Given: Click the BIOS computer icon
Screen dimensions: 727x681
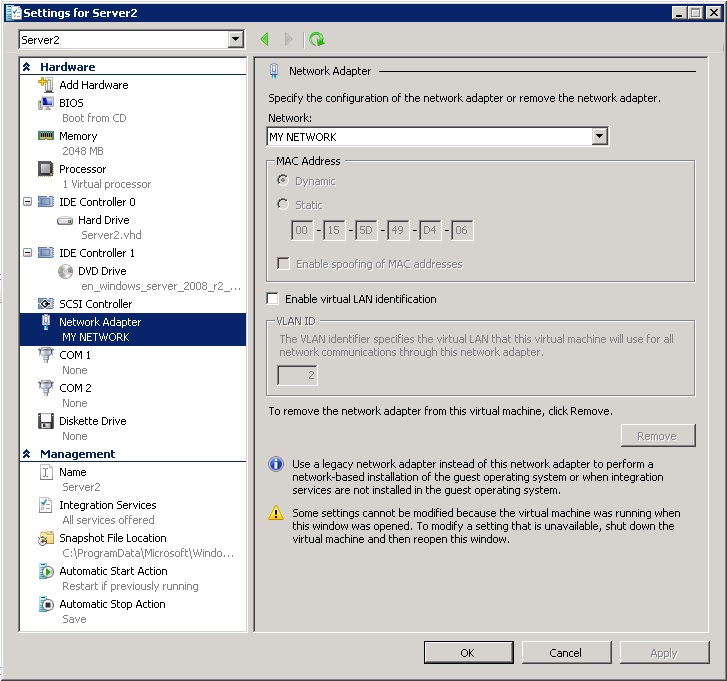Looking at the screenshot, I should click(45, 103).
